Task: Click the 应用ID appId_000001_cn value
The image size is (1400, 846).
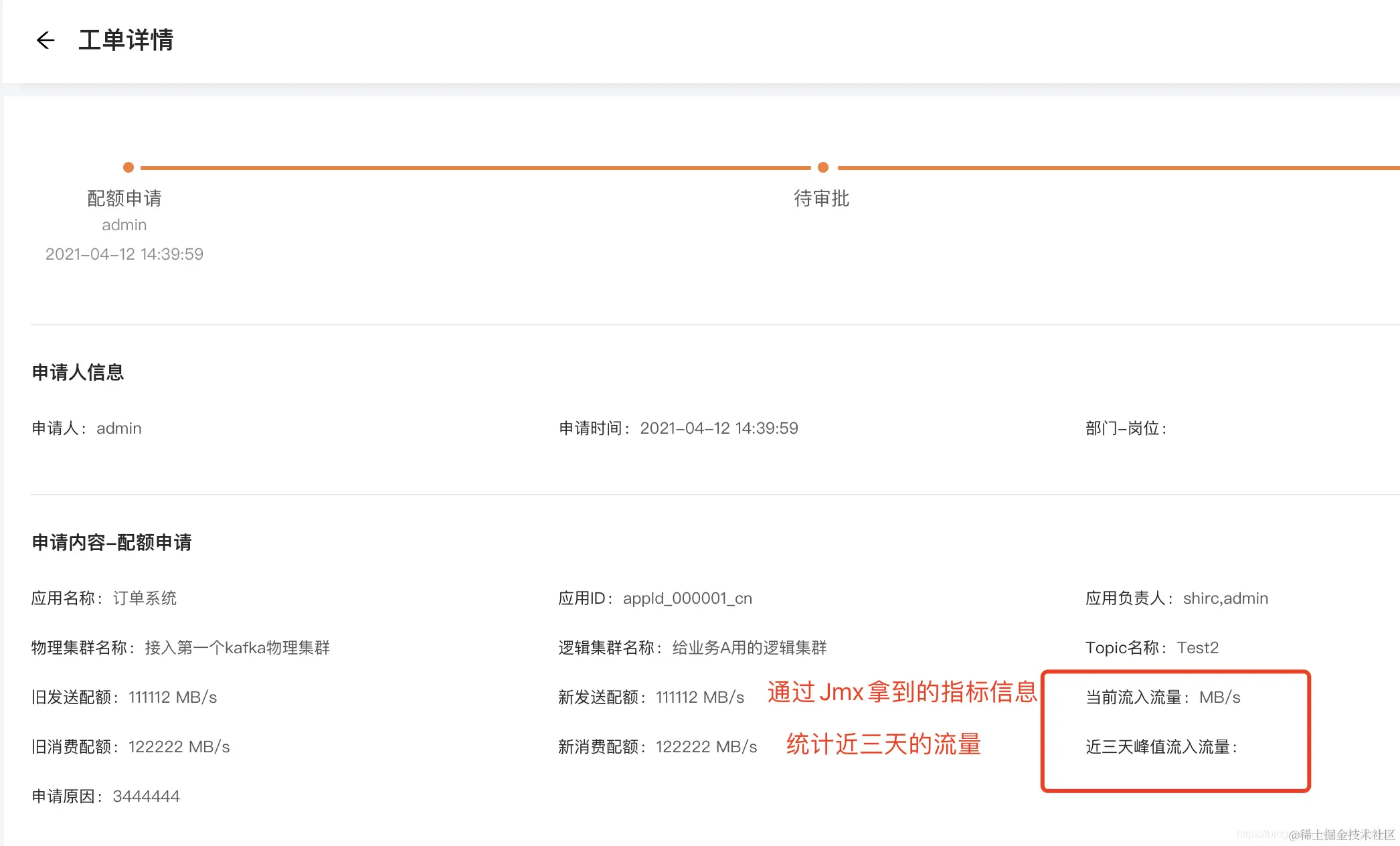Action: click(x=687, y=598)
